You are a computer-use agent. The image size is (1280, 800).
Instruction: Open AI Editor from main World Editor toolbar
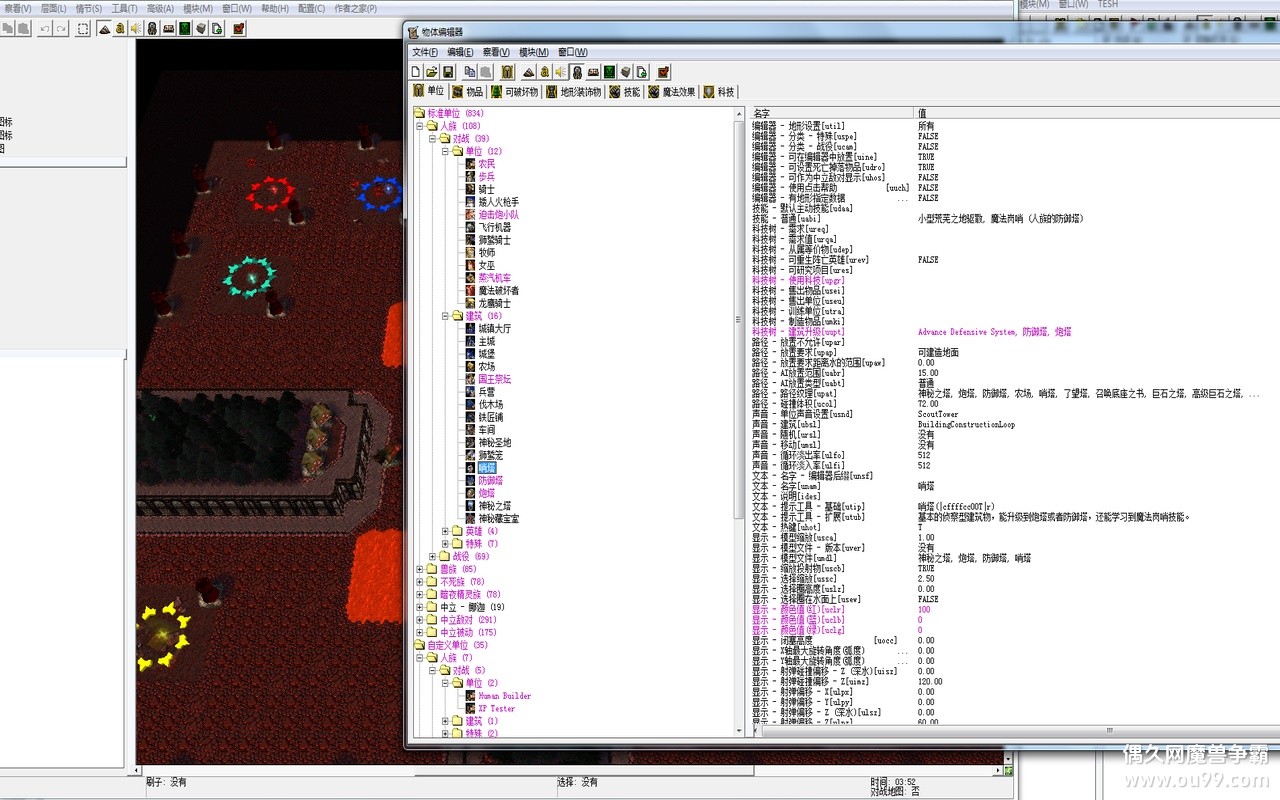pos(184,29)
